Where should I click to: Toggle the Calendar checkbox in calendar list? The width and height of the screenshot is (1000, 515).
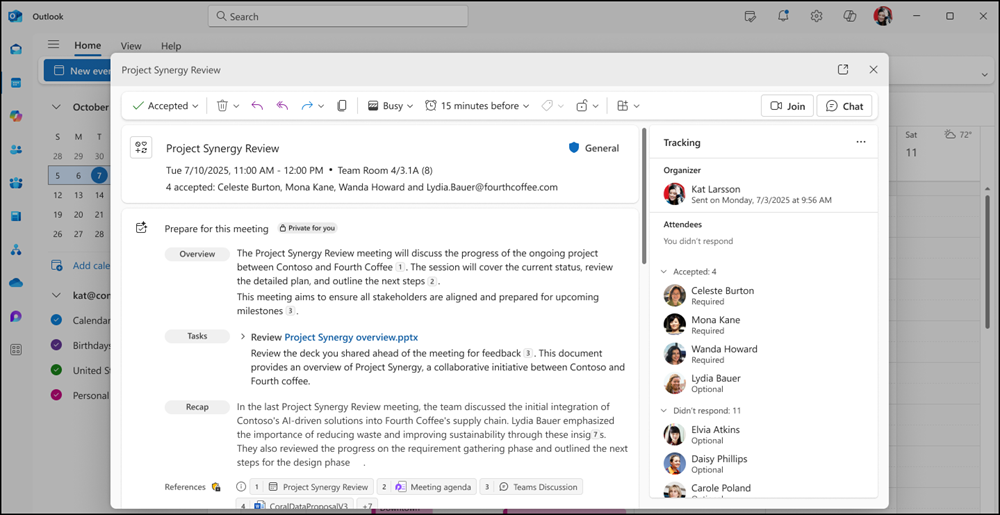[x=56, y=320]
